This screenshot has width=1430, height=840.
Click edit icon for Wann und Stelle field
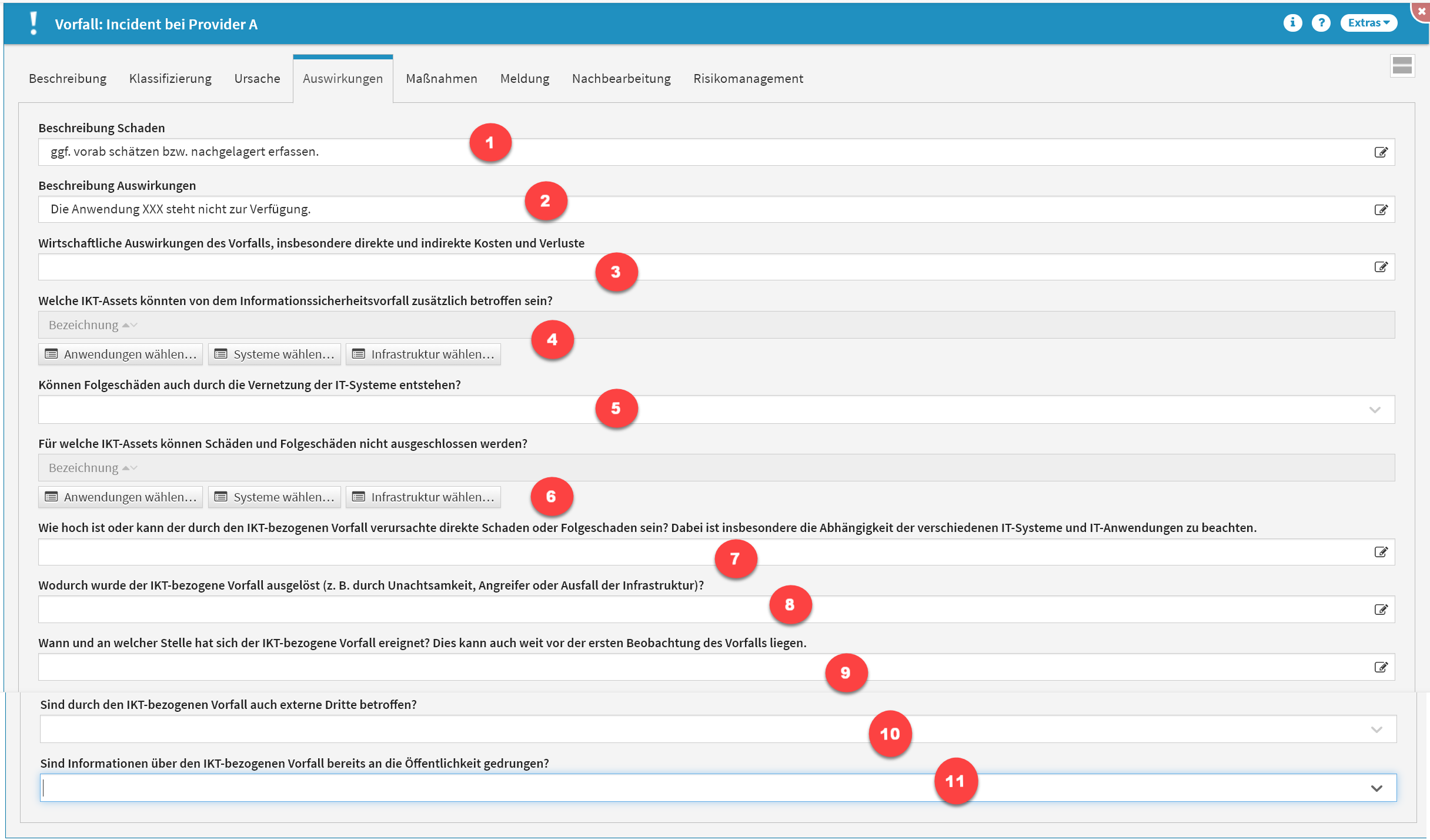pos(1381,667)
